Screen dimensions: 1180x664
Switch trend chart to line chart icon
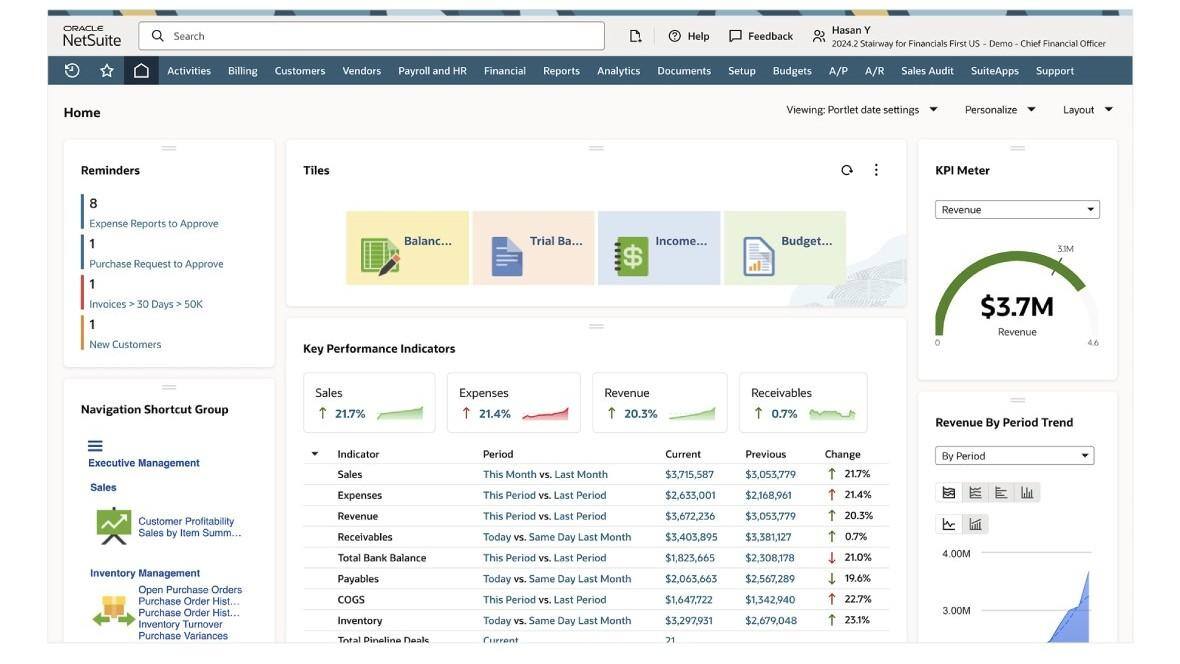(x=949, y=525)
